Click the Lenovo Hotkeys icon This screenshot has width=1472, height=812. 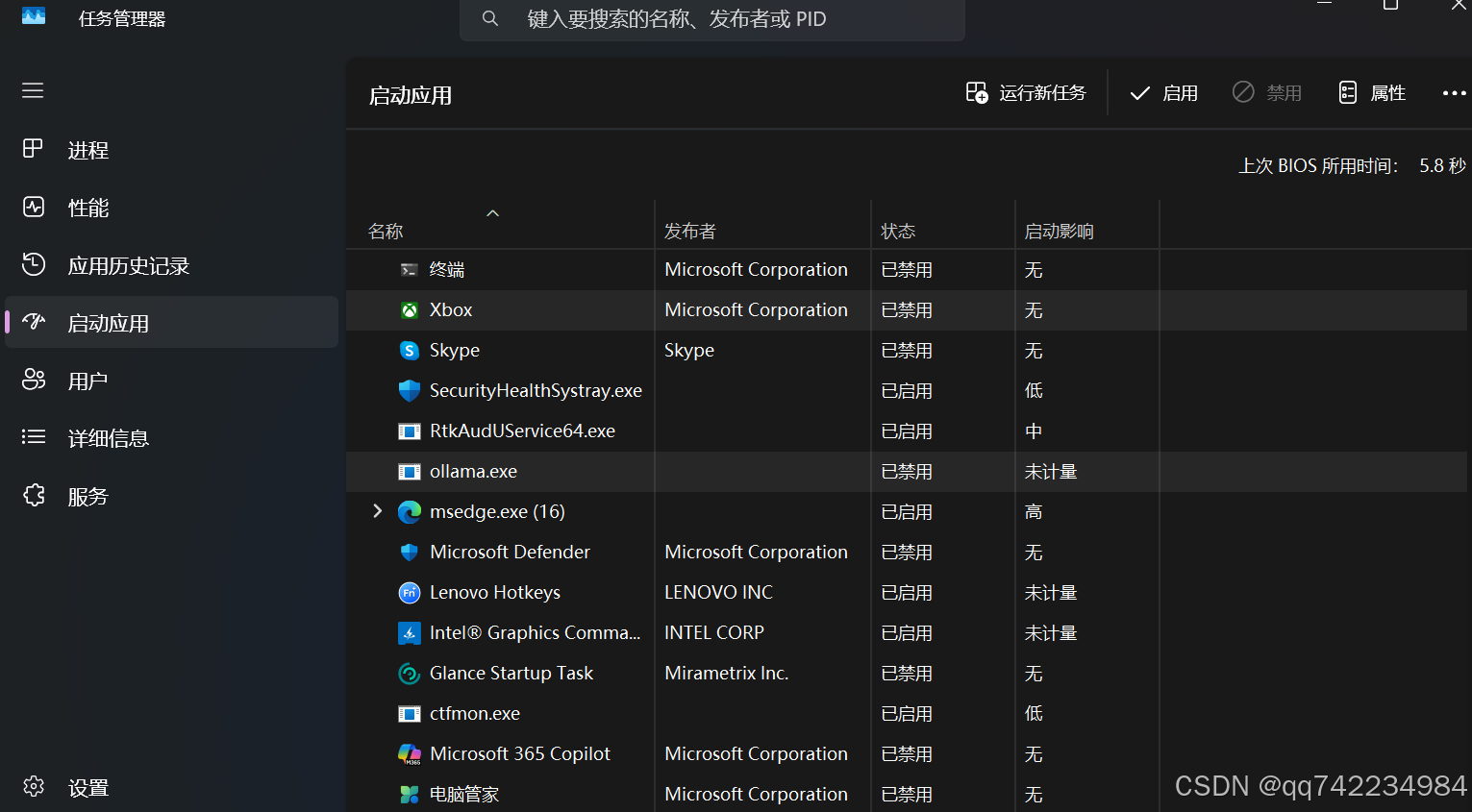(x=410, y=593)
